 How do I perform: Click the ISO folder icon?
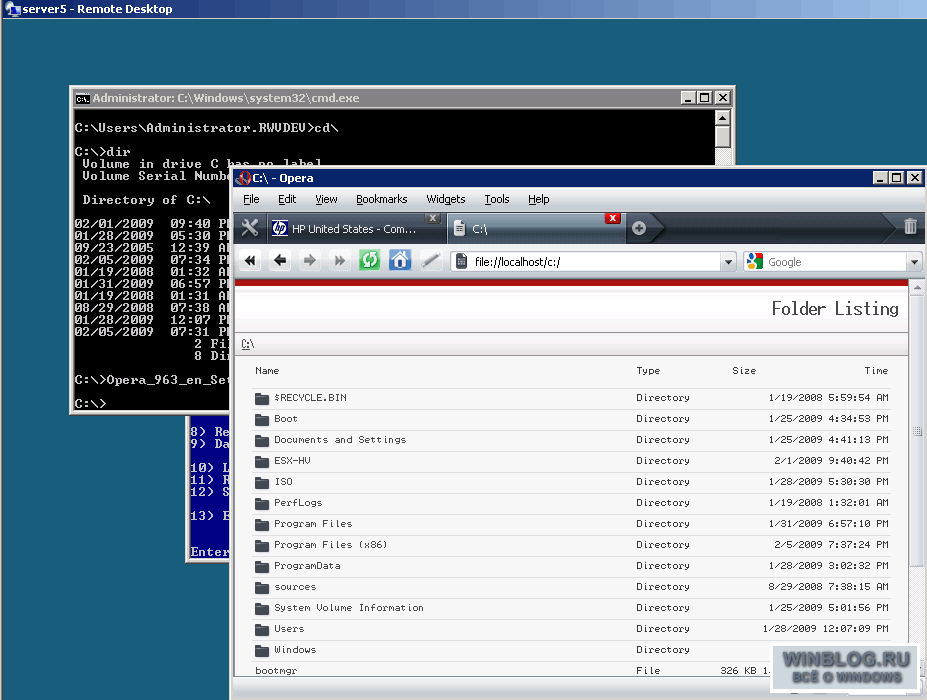(x=262, y=482)
